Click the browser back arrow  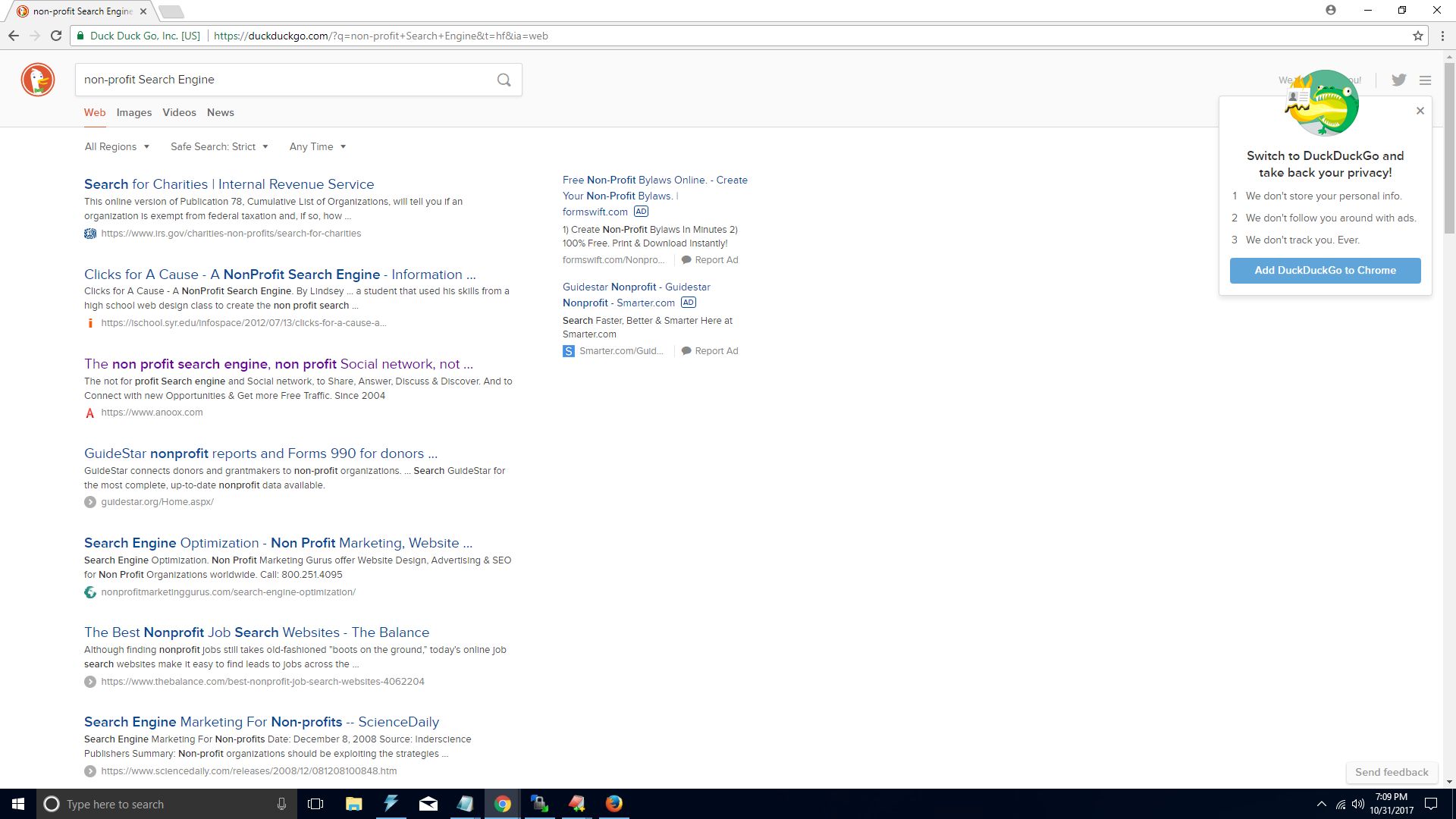(x=14, y=36)
